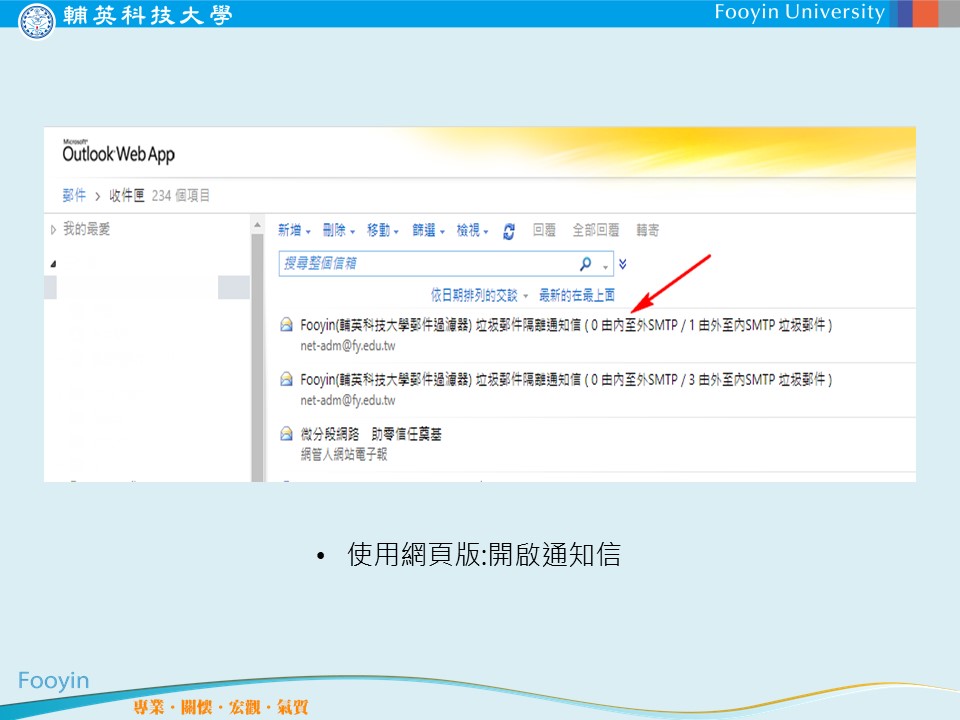
Task: Click the refresh mailbox icon
Action: [509, 231]
